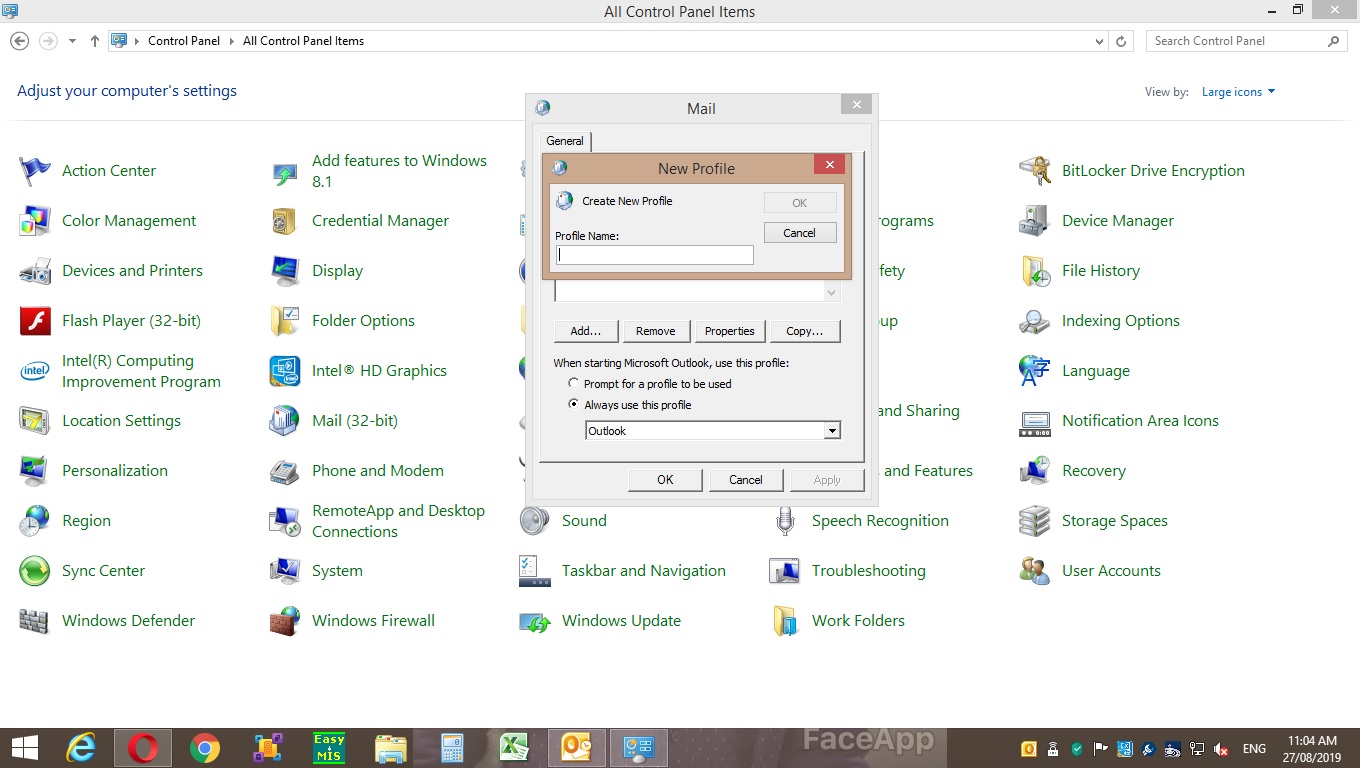Open the Location Settings icon
1360x768 pixels.
(35, 421)
